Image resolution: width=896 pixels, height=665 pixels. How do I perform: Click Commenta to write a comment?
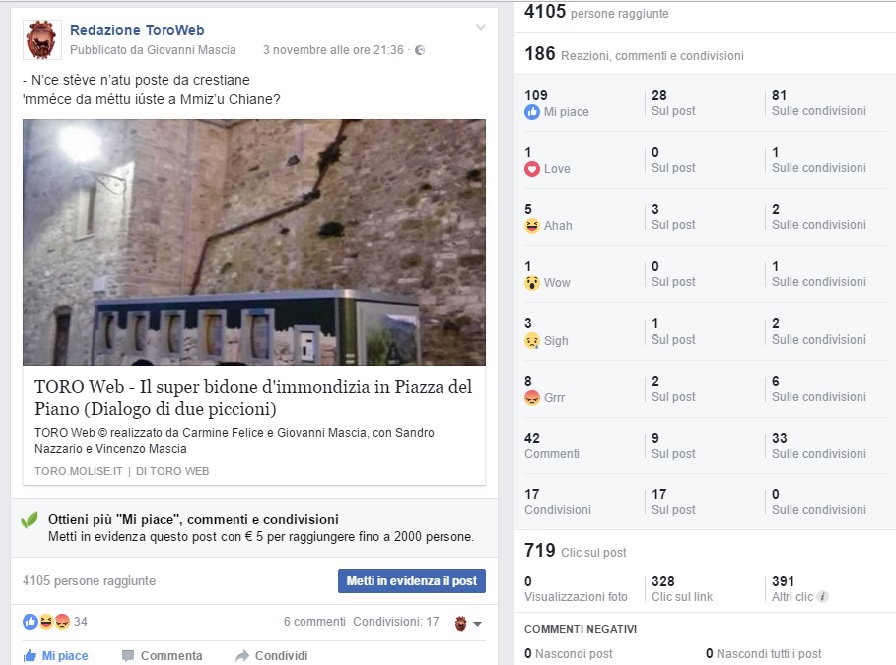click(162, 655)
